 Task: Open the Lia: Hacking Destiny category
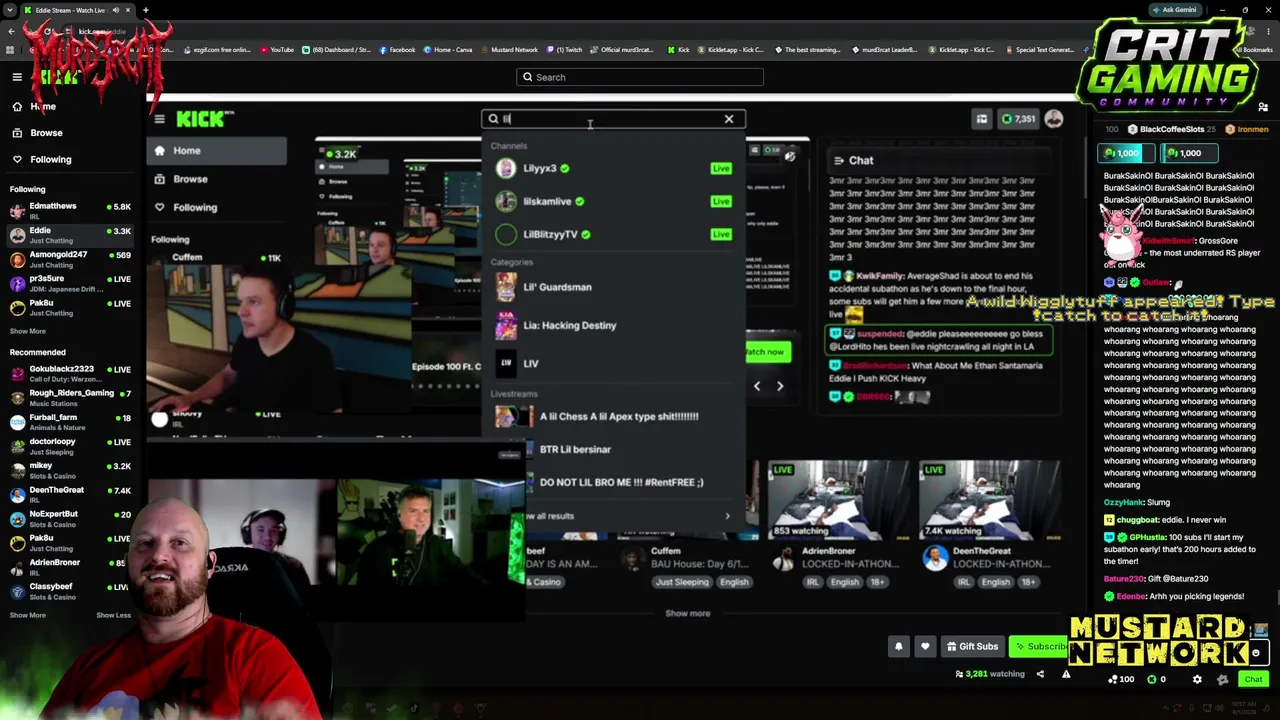click(612, 325)
